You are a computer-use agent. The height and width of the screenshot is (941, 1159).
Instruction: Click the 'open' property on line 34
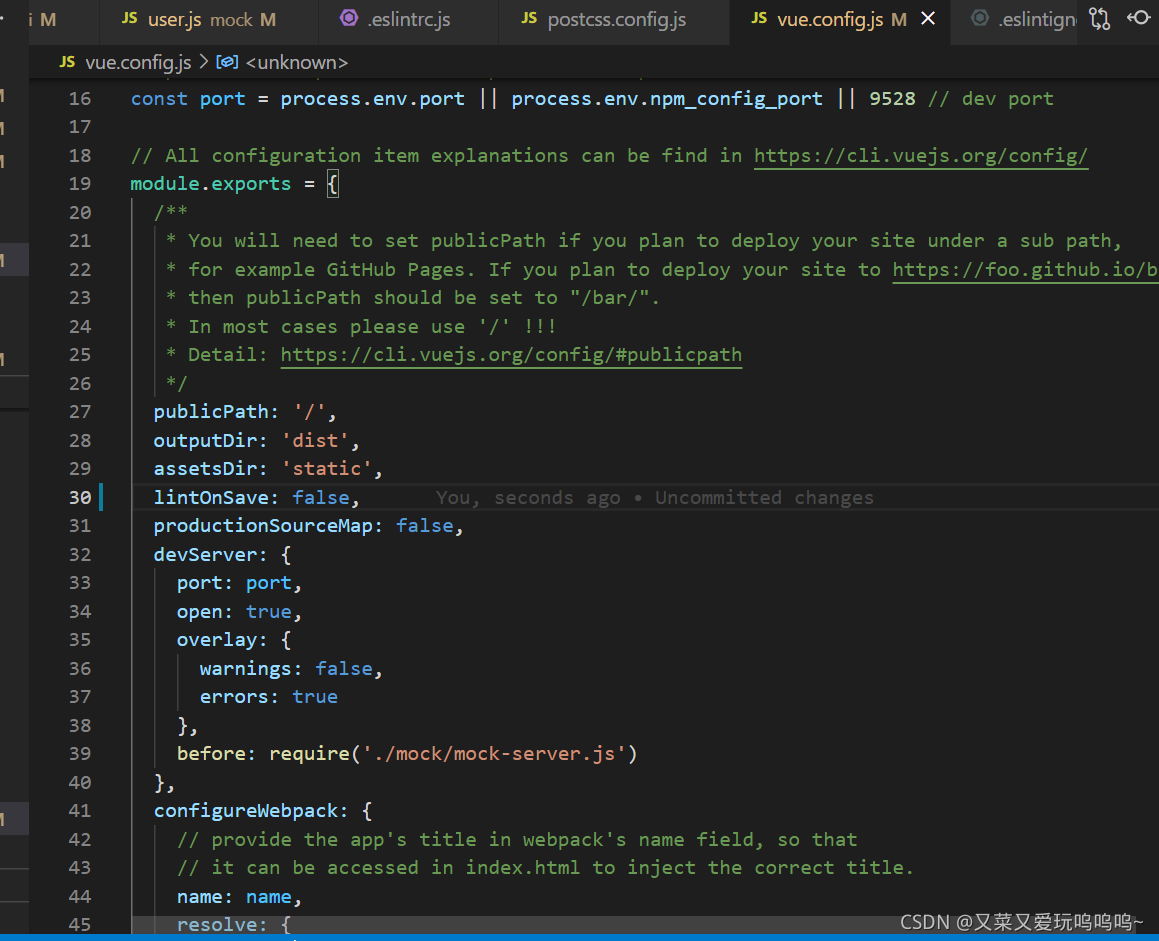coord(200,612)
